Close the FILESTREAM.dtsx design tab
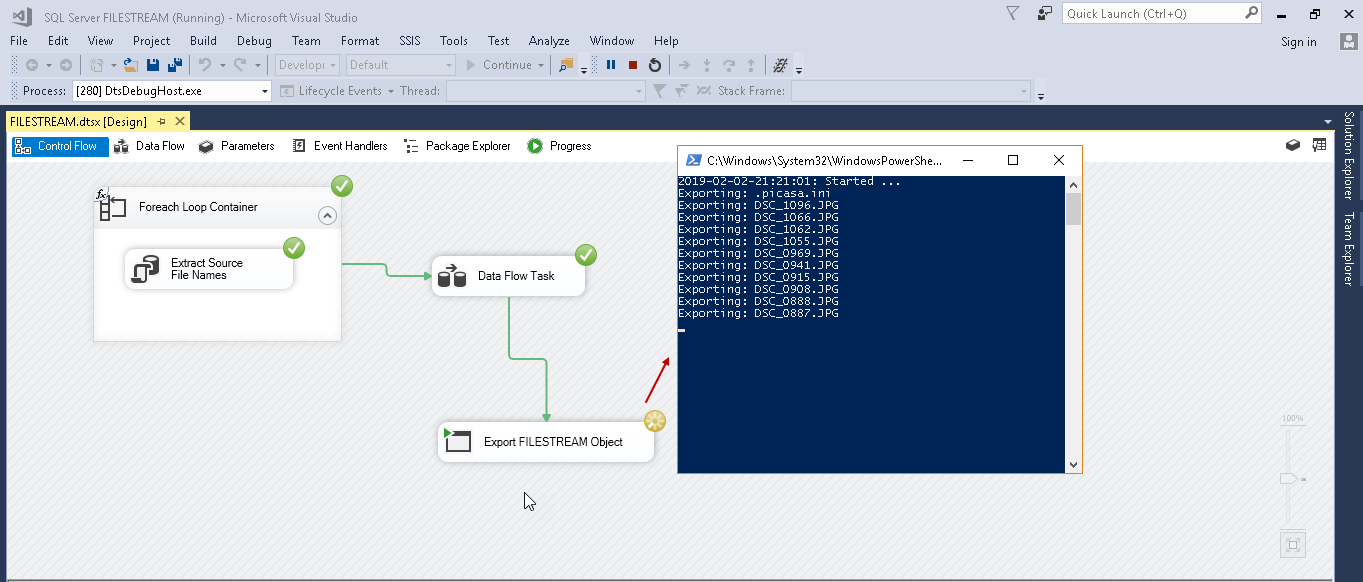The height and width of the screenshot is (582, 1363). click(180, 121)
